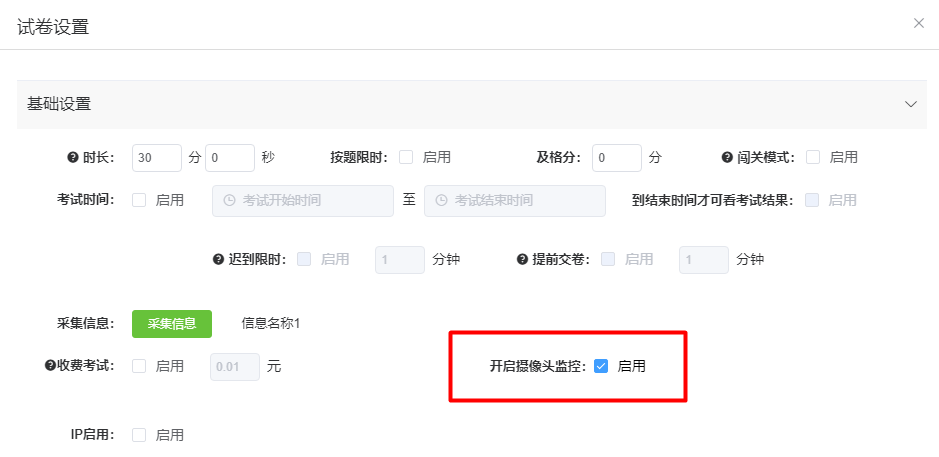Image resolution: width=939 pixels, height=457 pixels.
Task: Enable the 考试时间 checkbox
Action: pyautogui.click(x=139, y=200)
